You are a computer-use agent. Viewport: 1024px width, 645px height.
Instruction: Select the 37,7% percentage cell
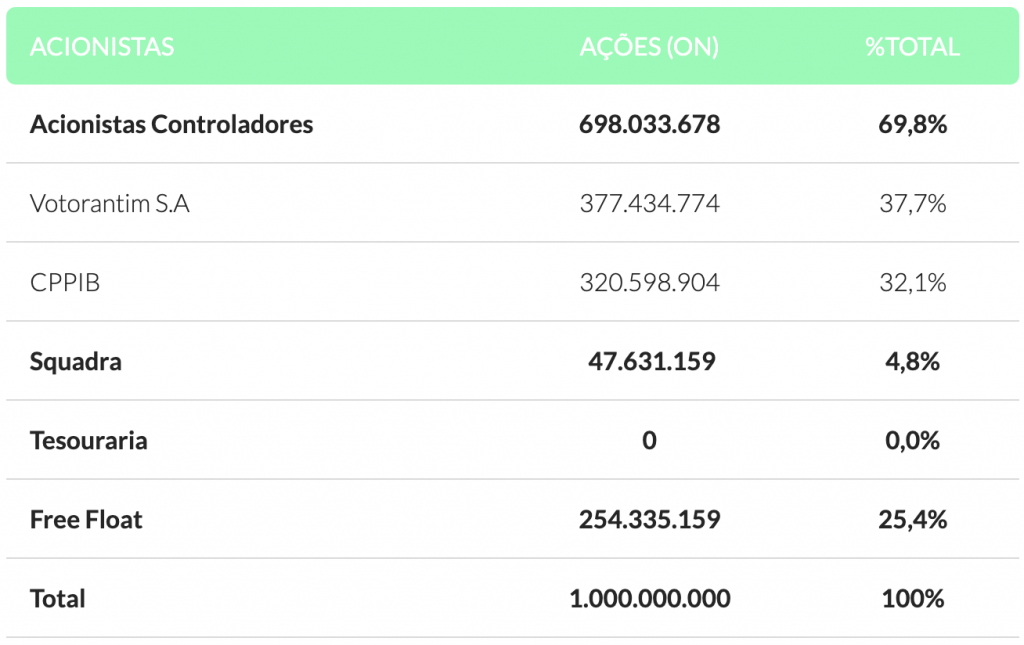(x=912, y=204)
